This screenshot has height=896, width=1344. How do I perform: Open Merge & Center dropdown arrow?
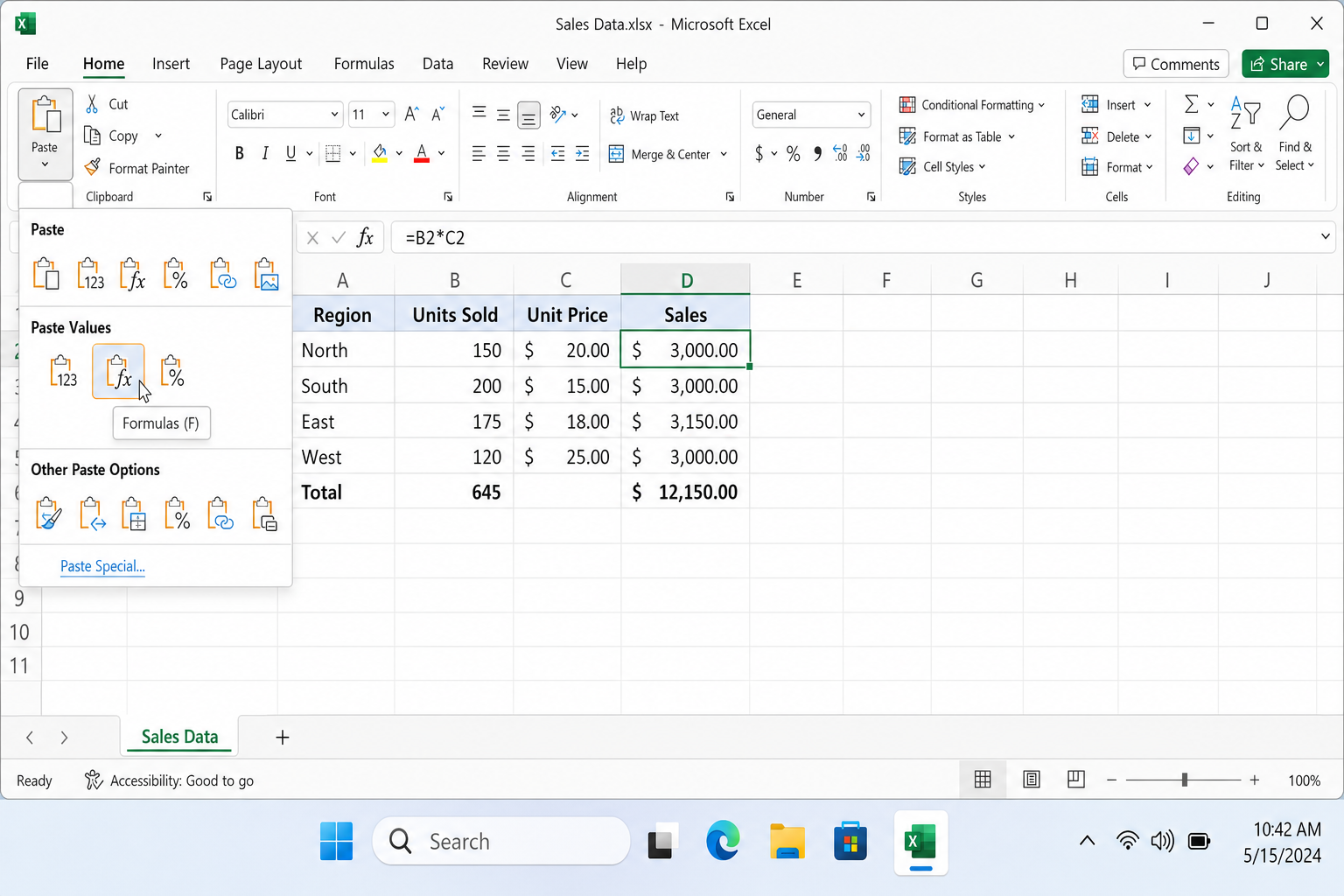[x=724, y=154]
